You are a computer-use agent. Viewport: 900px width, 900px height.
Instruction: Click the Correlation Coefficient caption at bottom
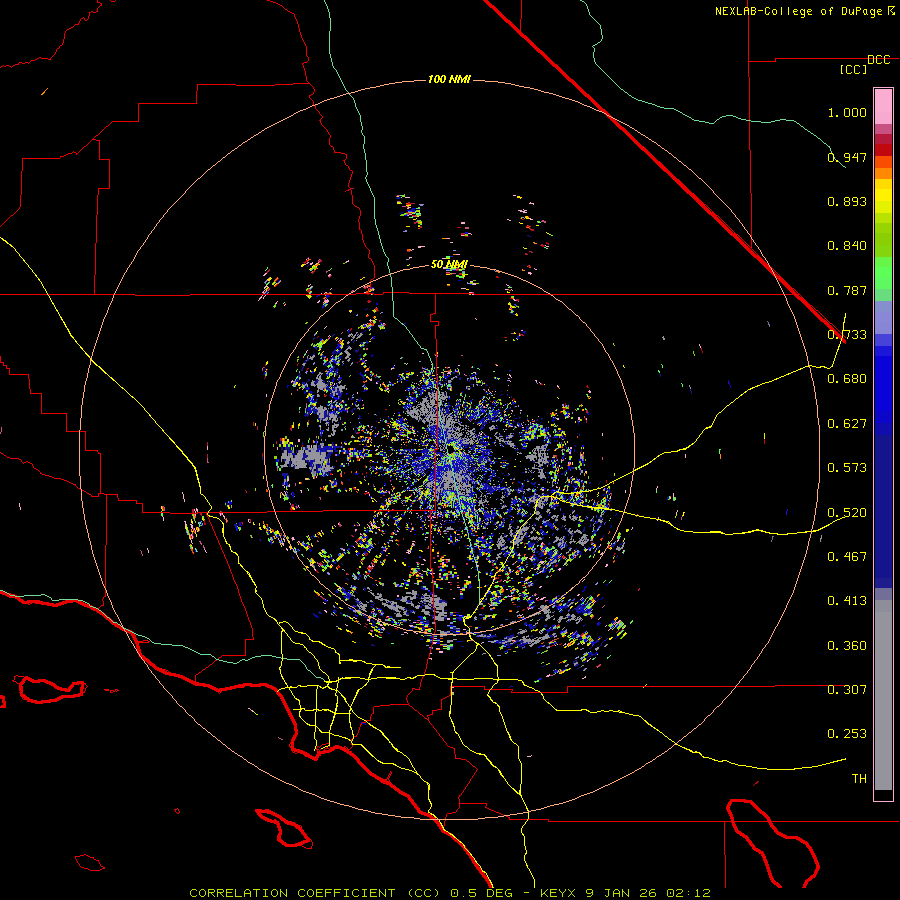(x=450, y=893)
